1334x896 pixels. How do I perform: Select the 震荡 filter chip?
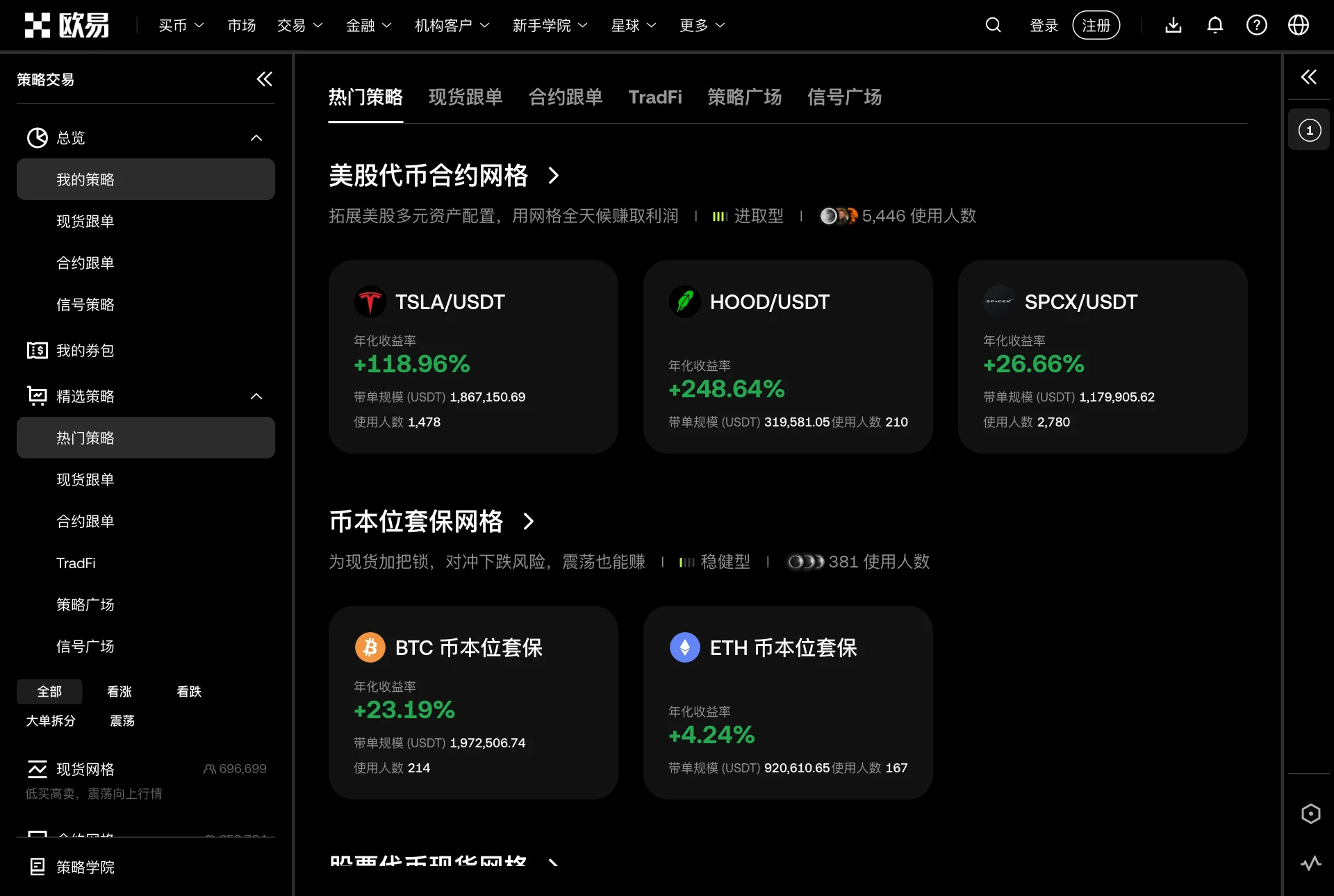tap(122, 721)
